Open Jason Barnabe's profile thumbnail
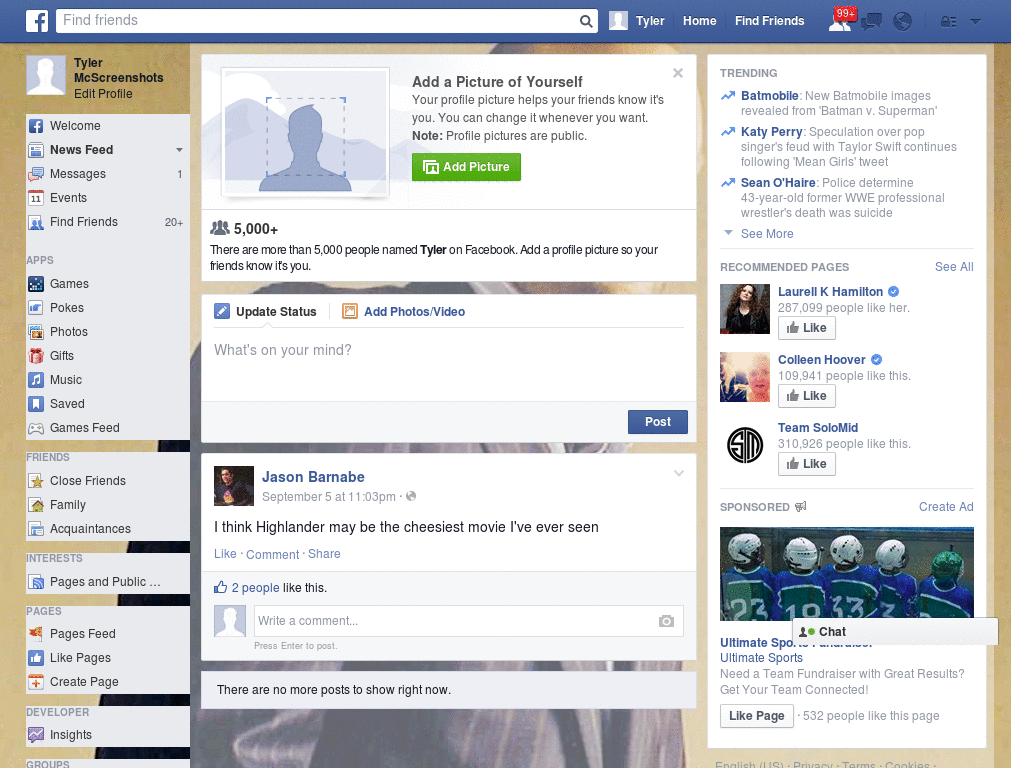Viewport: 1024px width, 768px height. pos(234,486)
